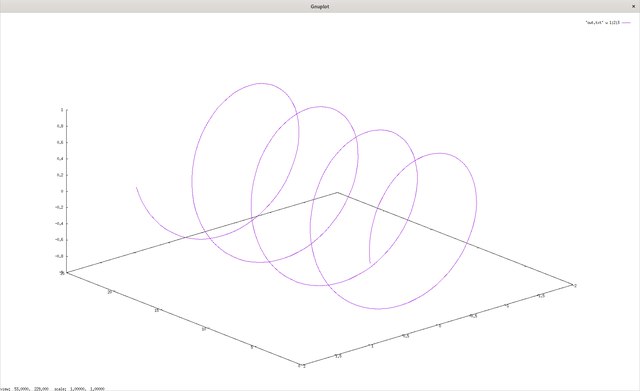Click the z-axis tick label 0.4

tap(60, 159)
